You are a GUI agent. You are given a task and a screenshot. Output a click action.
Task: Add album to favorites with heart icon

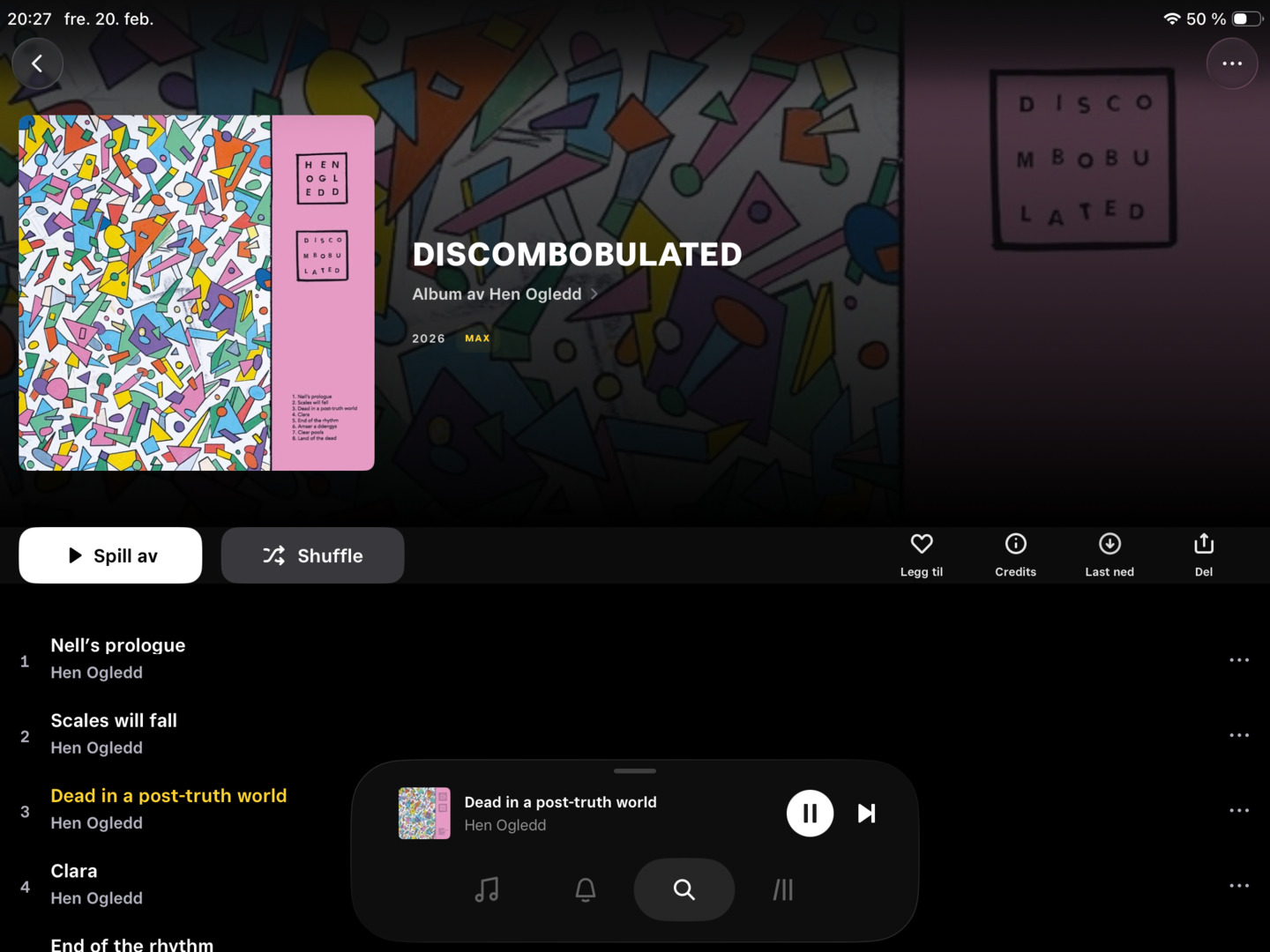[922, 555]
